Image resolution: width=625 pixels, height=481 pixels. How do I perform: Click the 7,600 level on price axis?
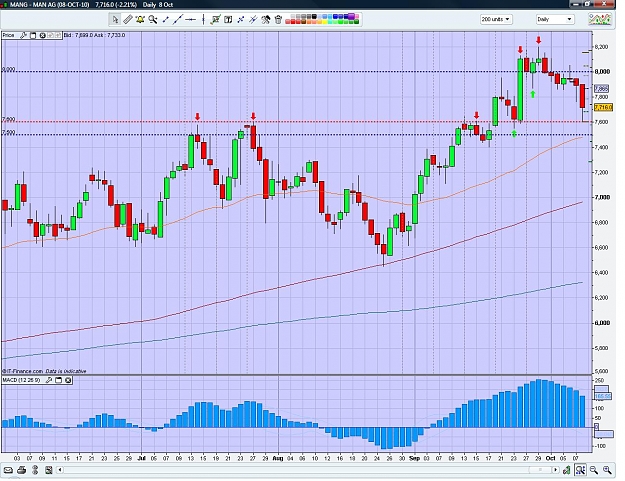click(602, 122)
